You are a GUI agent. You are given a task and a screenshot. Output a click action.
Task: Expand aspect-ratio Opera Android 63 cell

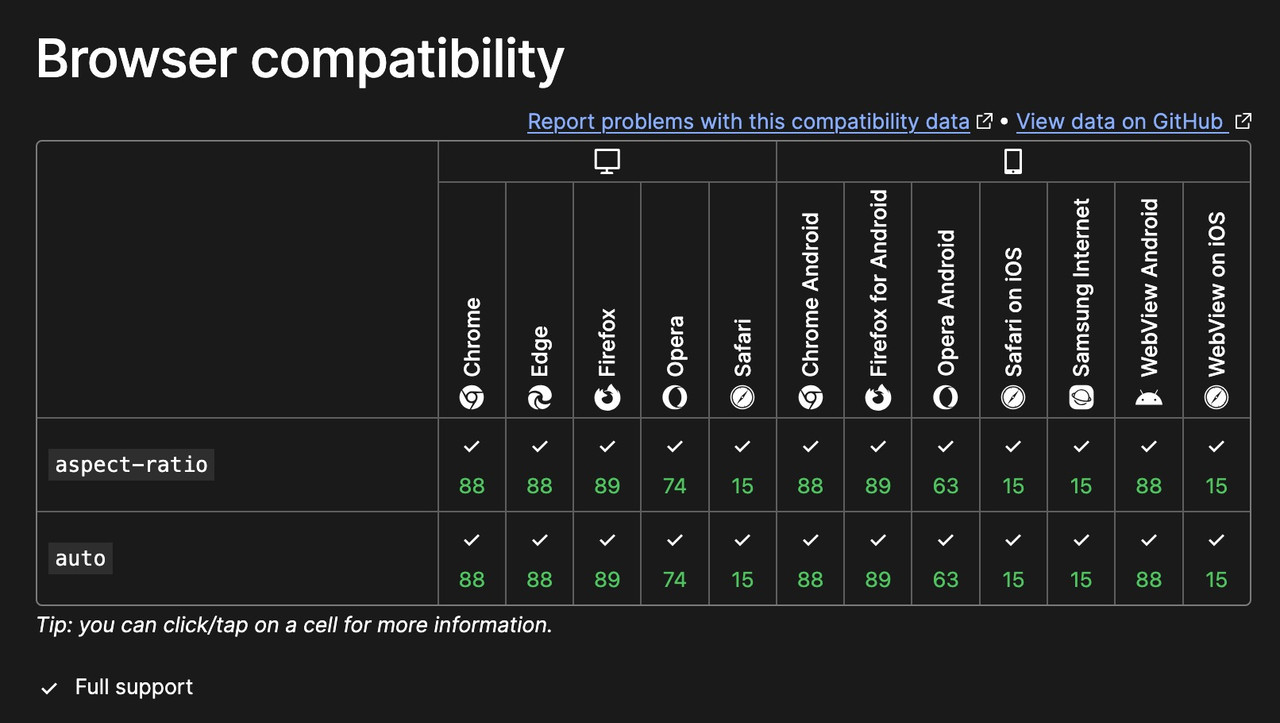click(x=945, y=465)
